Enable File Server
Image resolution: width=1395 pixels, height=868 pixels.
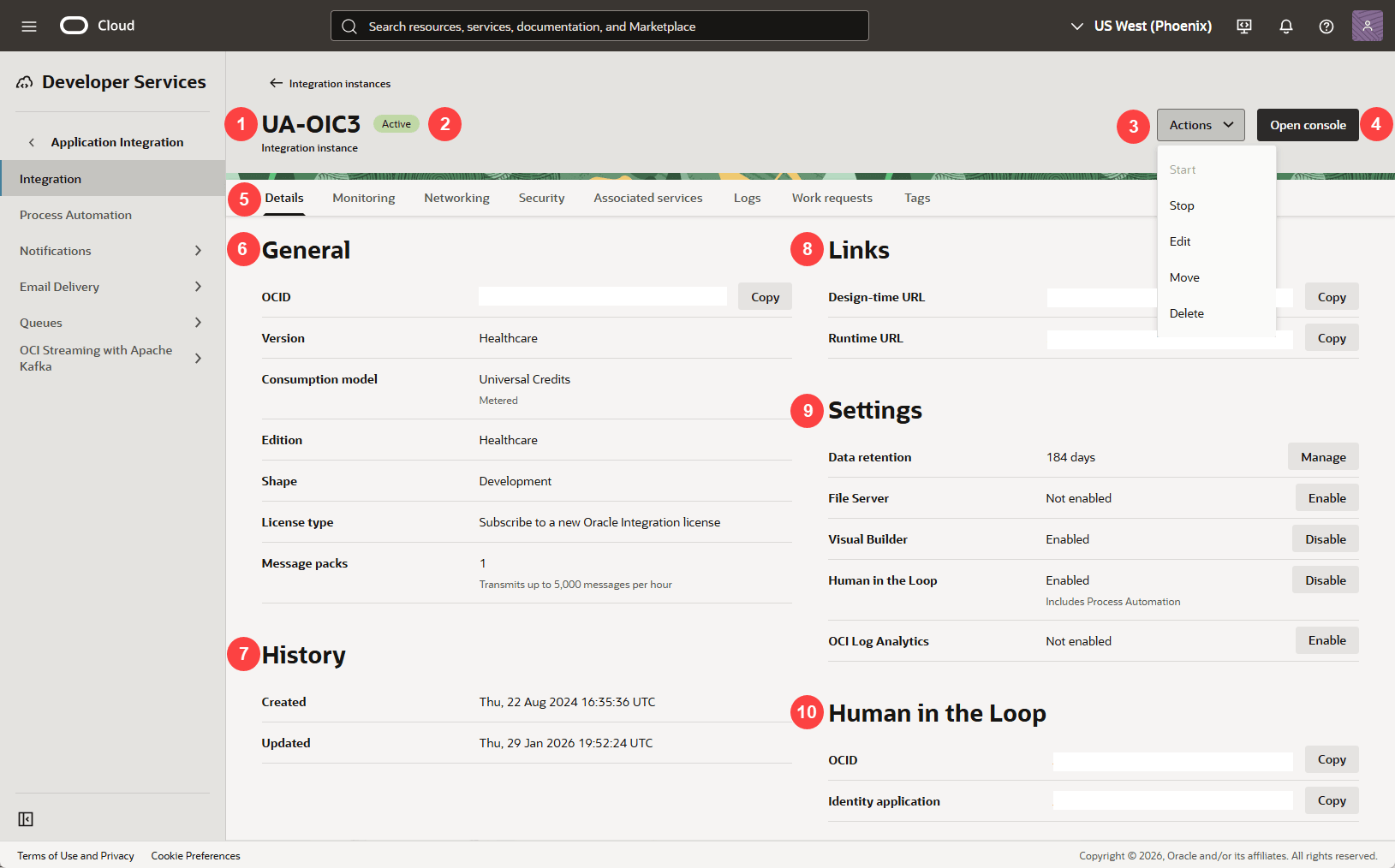[1327, 498]
